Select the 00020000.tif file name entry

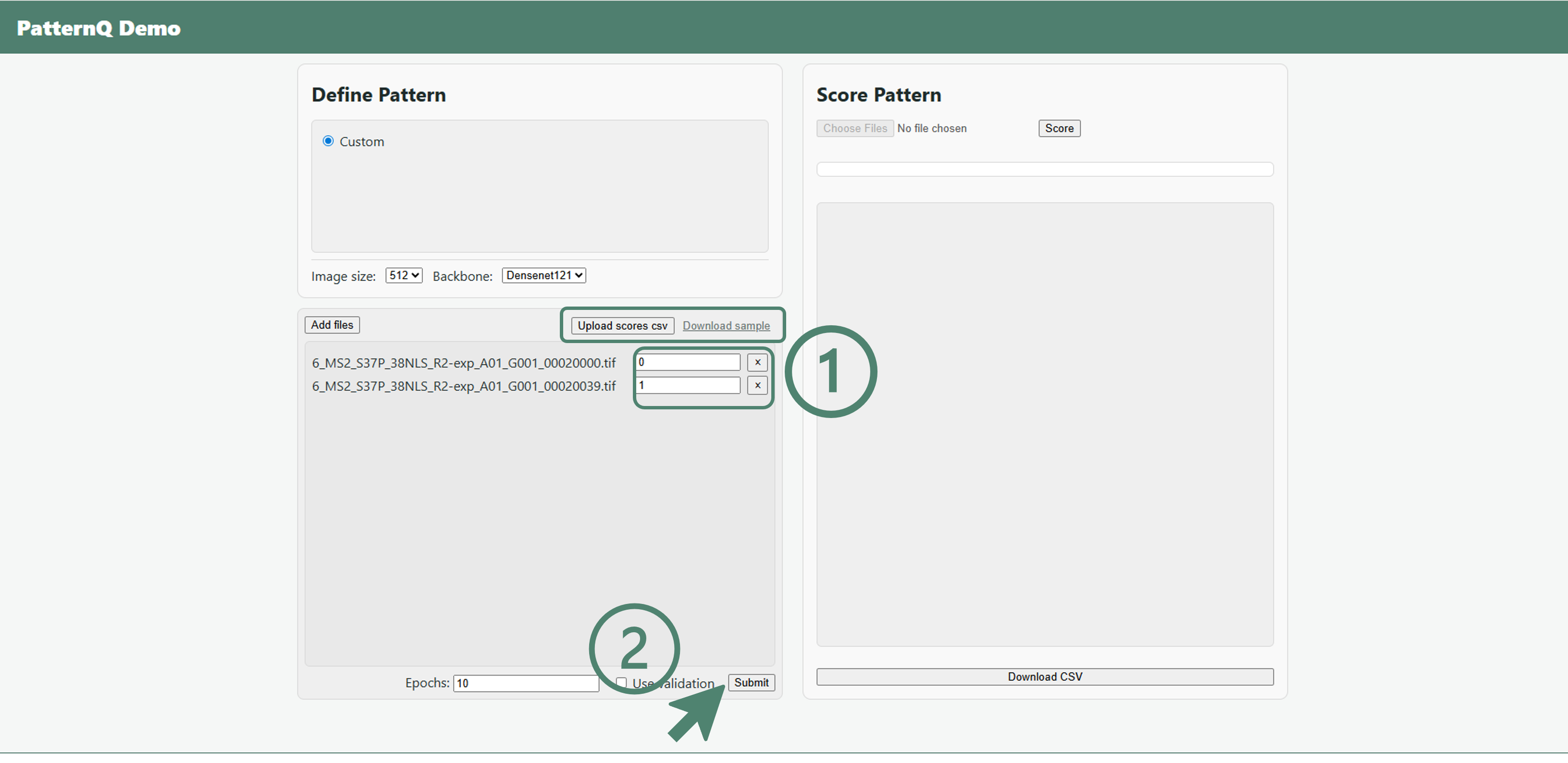point(464,363)
